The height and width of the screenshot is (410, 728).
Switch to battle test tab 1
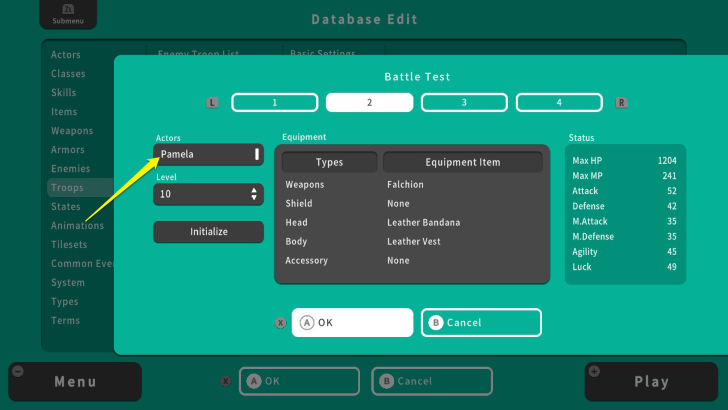tap(274, 102)
